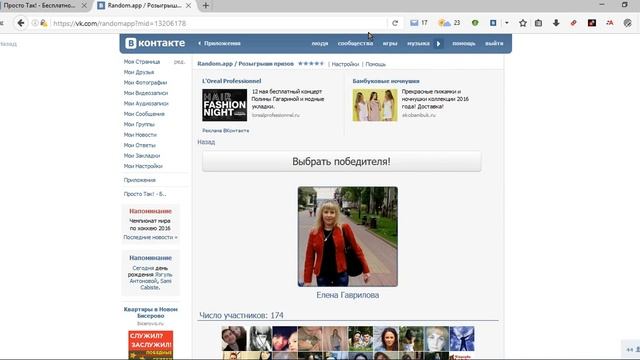This screenshot has height=360, width=640.
Task: Switch to the Просто Так tab
Action: click(x=40, y=6)
